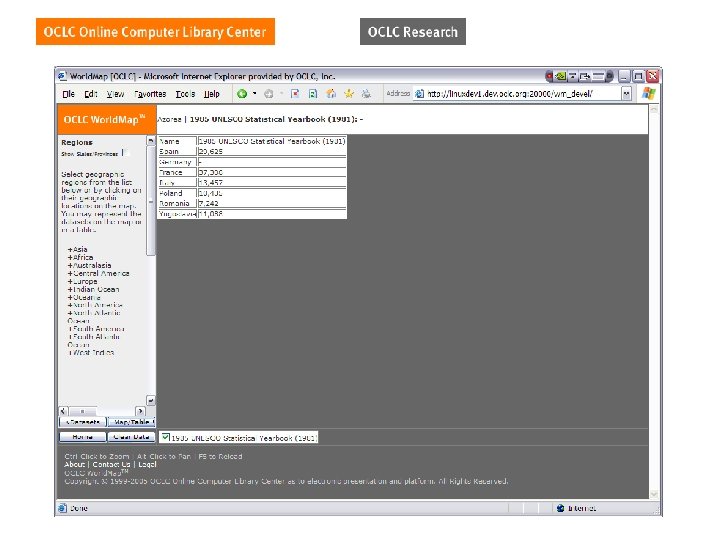Click the page scrollbar down arrow
The image size is (720, 540).
pos(654,494)
